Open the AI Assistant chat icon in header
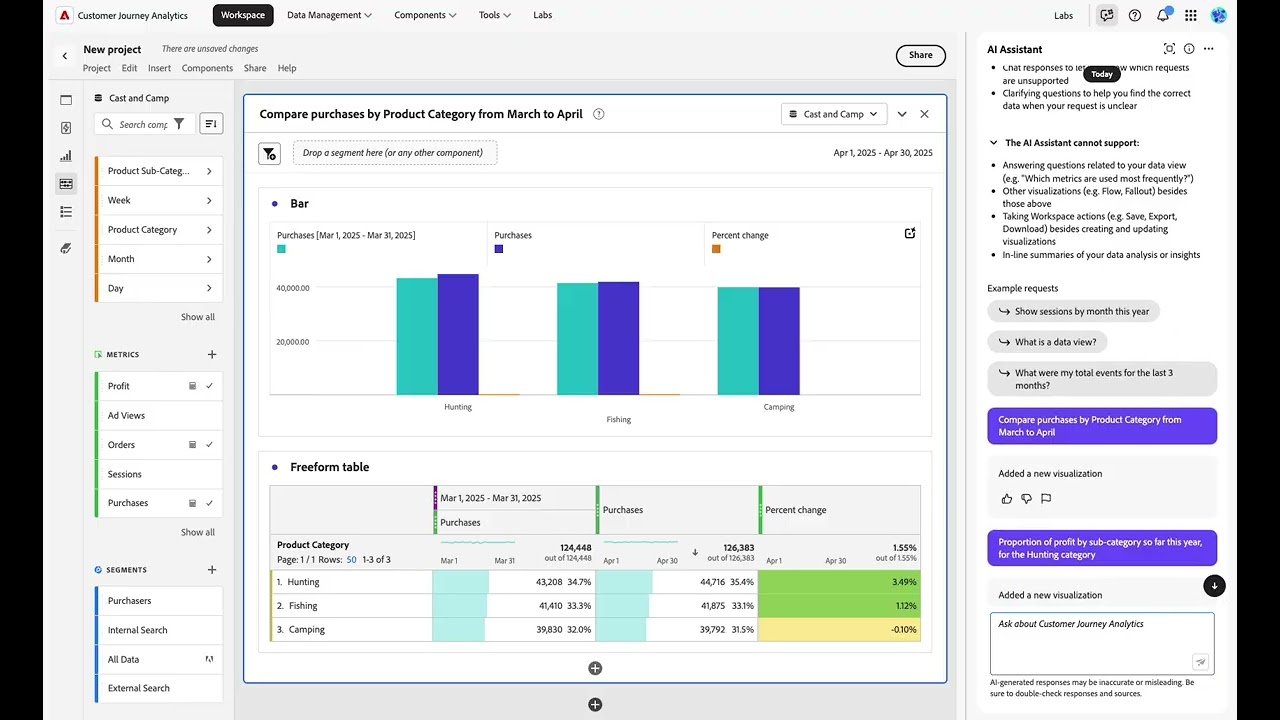This screenshot has width=1280, height=720. pos(1106,15)
